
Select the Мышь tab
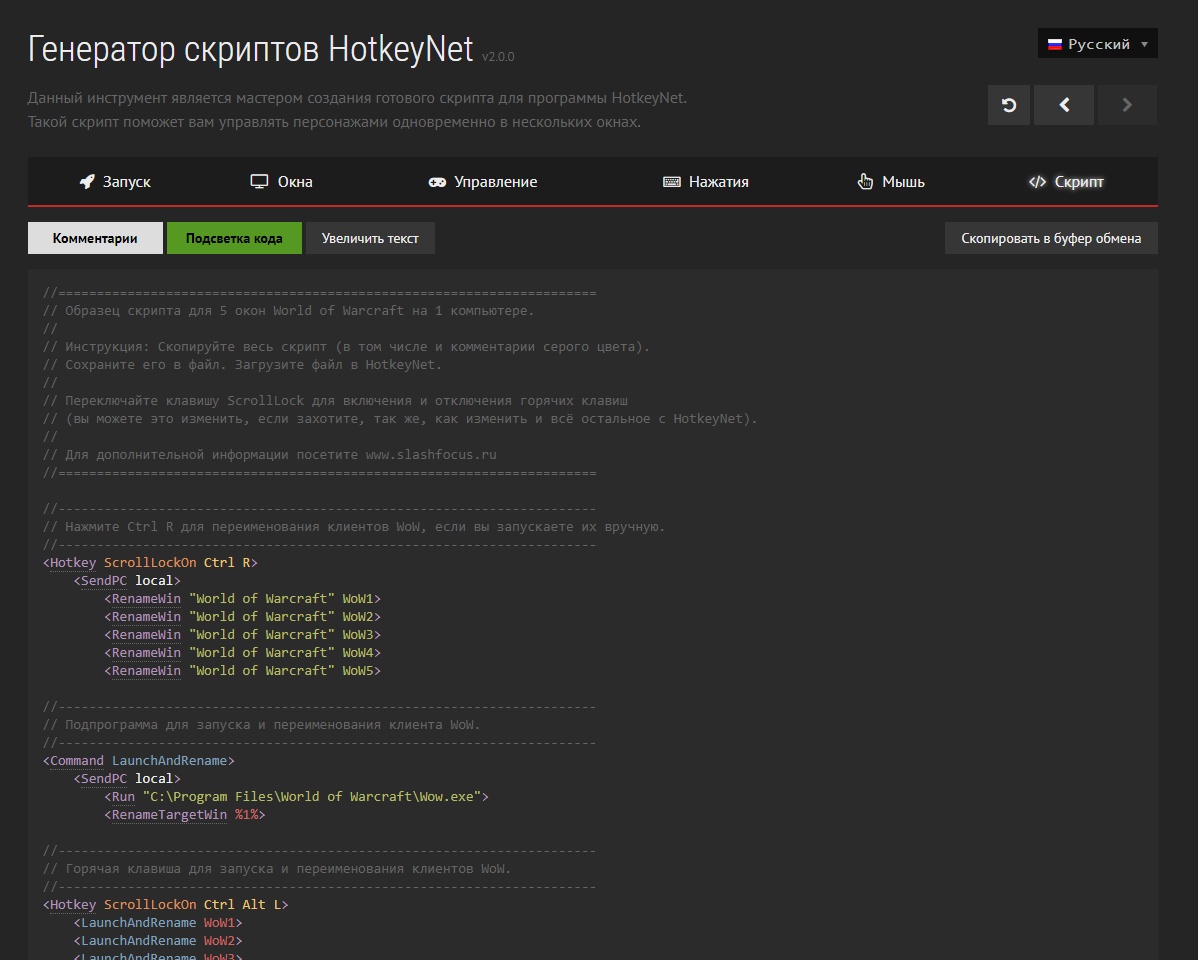click(x=891, y=182)
